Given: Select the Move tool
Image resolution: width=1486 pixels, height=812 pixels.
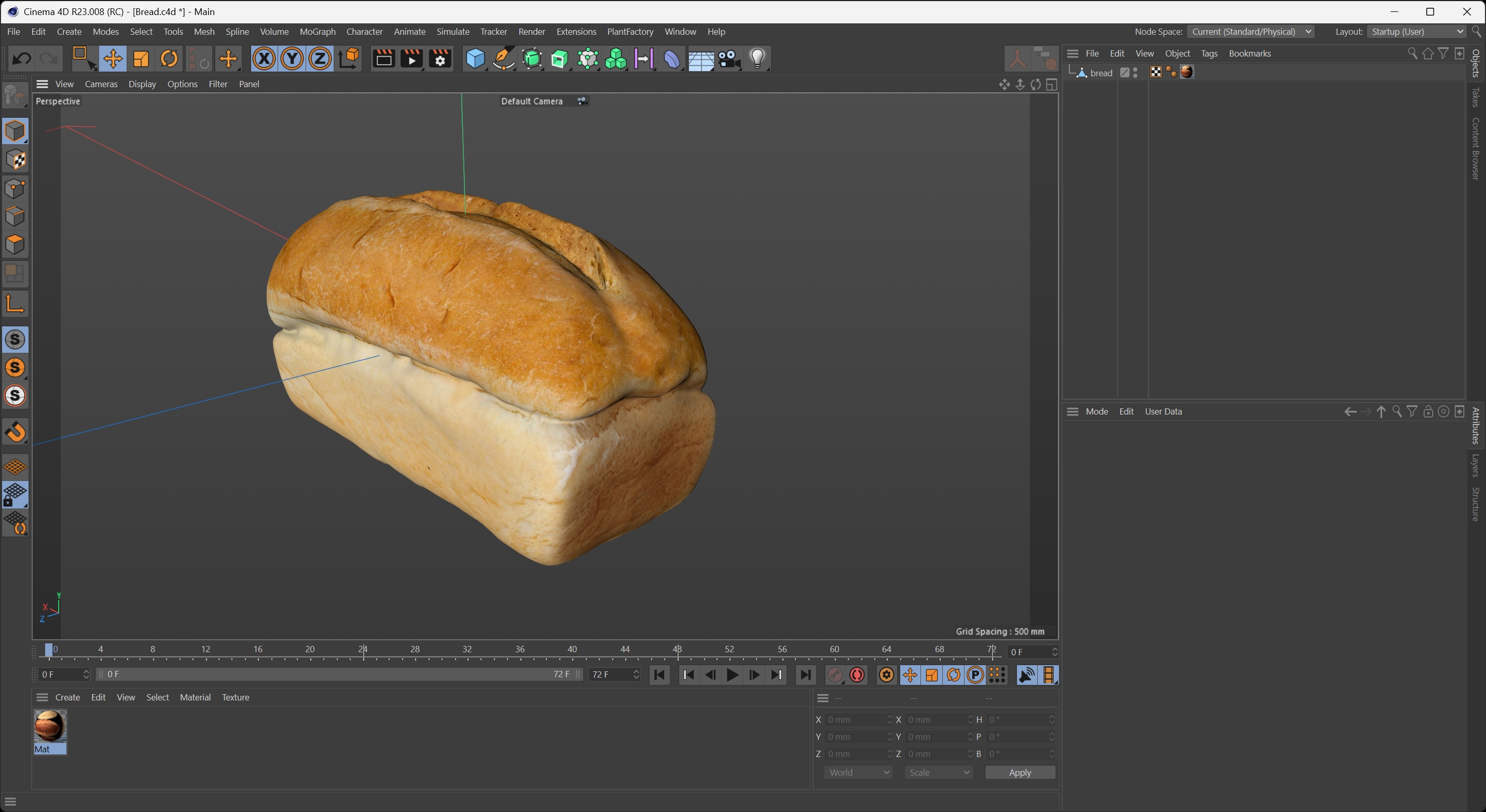Looking at the screenshot, I should tap(113, 59).
